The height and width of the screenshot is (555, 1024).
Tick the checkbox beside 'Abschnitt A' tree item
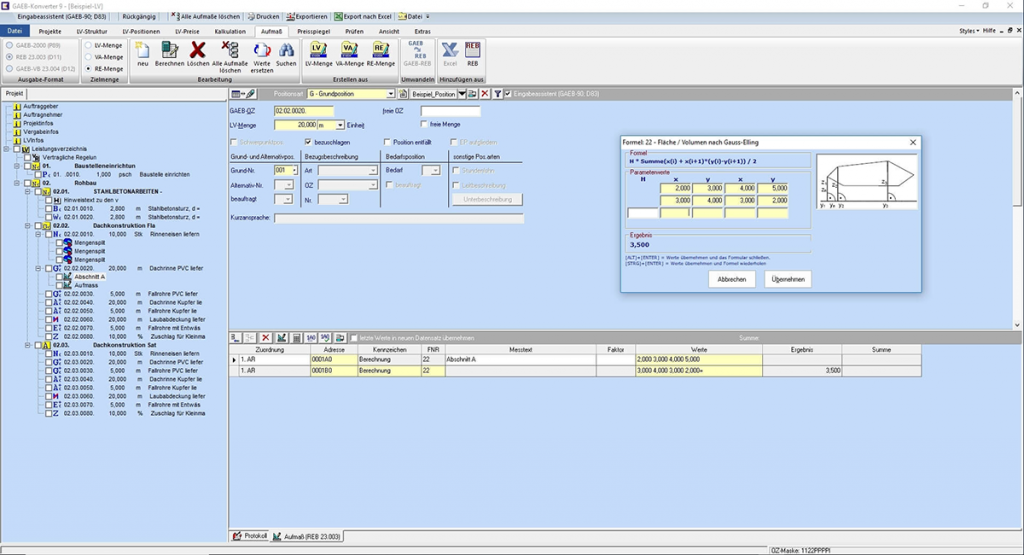click(x=59, y=277)
